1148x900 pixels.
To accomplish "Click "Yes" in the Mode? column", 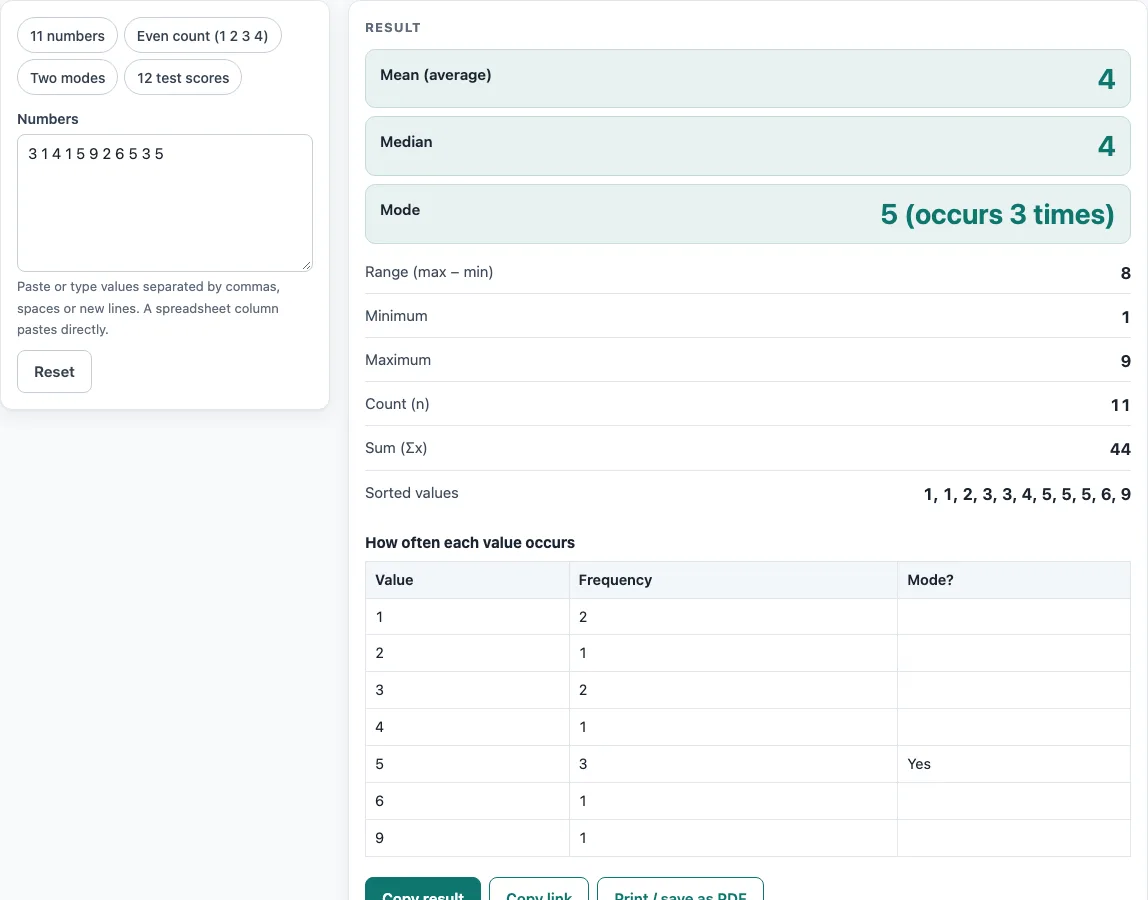I will tap(919, 764).
